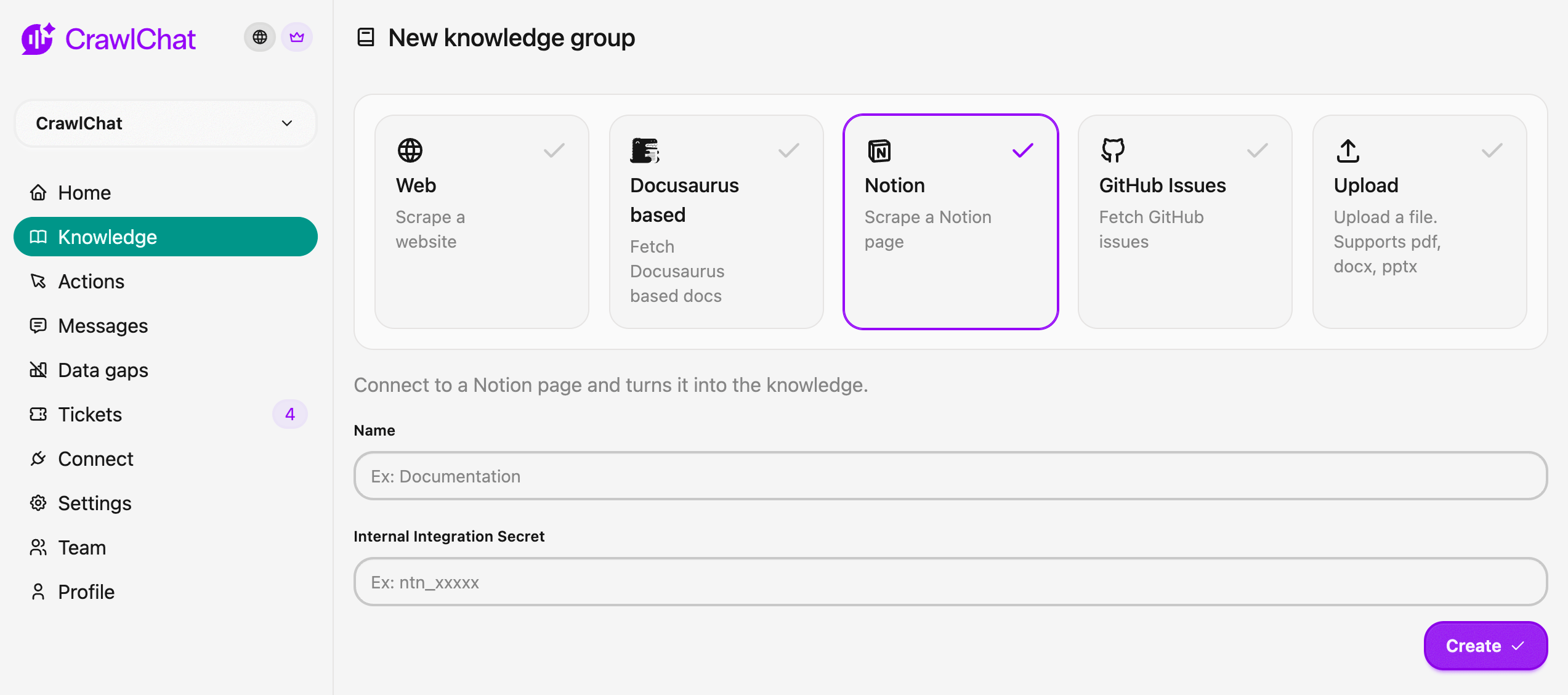Select the Upload source checkmark
The image size is (1568, 695).
pyautogui.click(x=1492, y=150)
